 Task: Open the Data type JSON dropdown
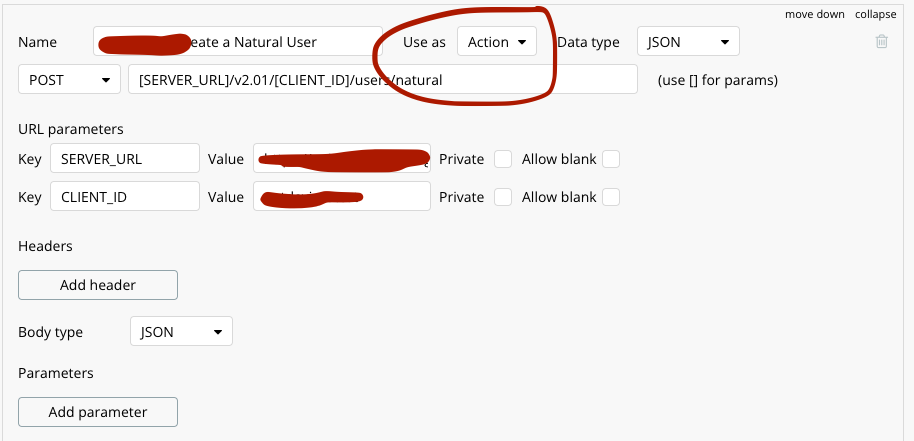[x=688, y=42]
